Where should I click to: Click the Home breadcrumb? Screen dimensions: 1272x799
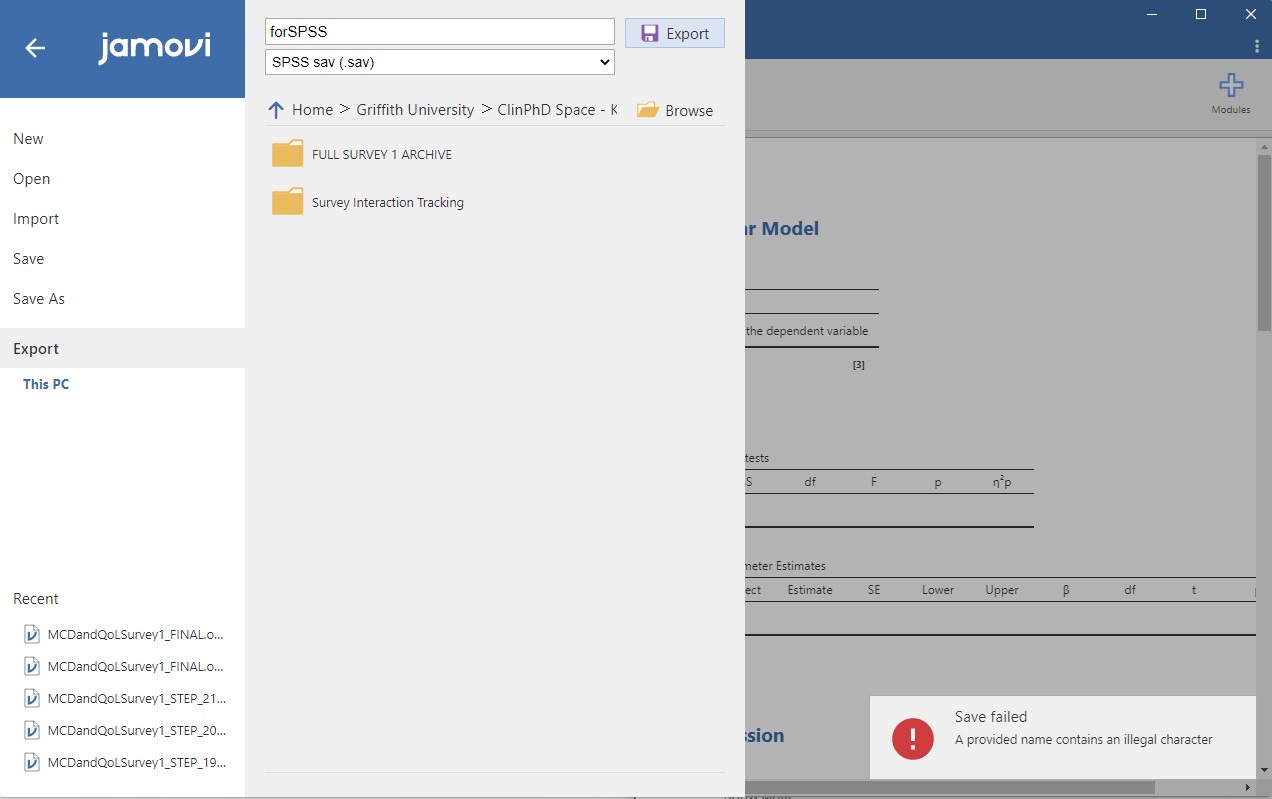[312, 110]
